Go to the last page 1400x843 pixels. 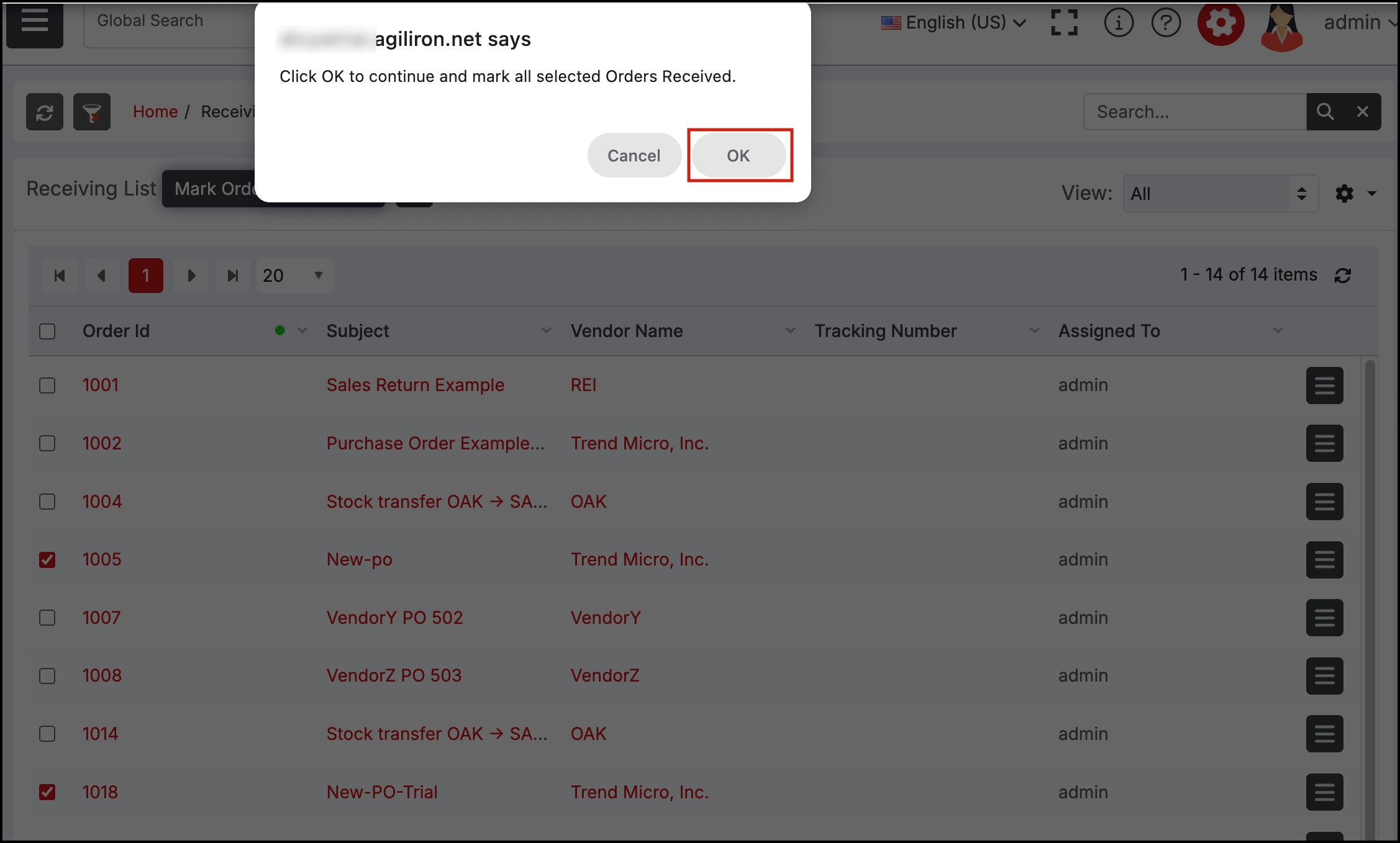(x=233, y=276)
